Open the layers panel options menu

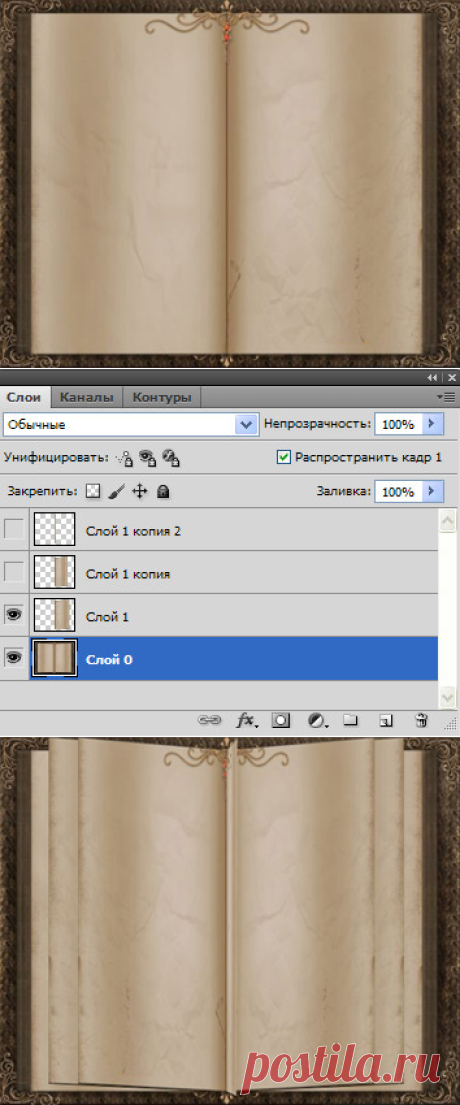point(445,397)
